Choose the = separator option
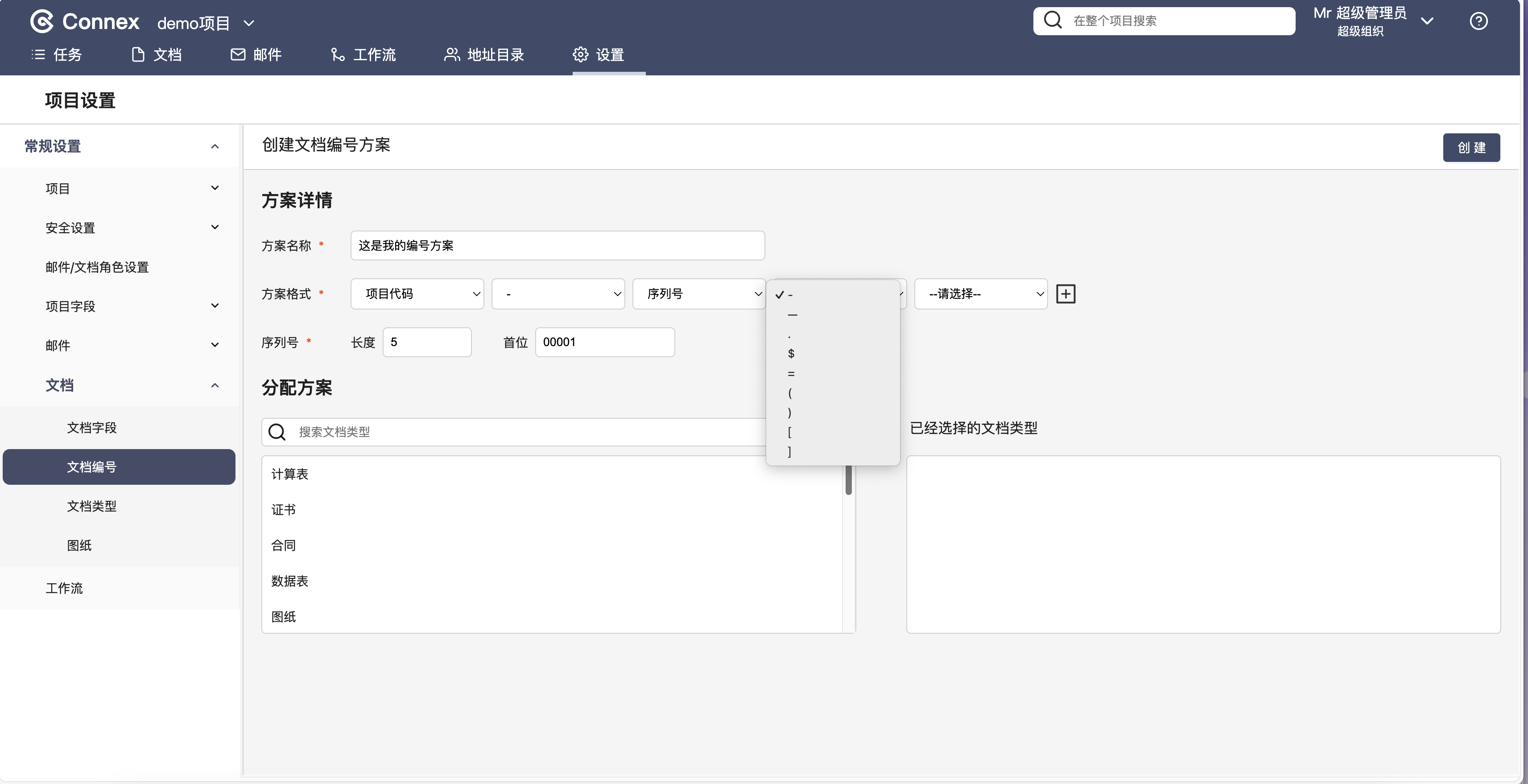The width and height of the screenshot is (1528, 784). [x=791, y=374]
